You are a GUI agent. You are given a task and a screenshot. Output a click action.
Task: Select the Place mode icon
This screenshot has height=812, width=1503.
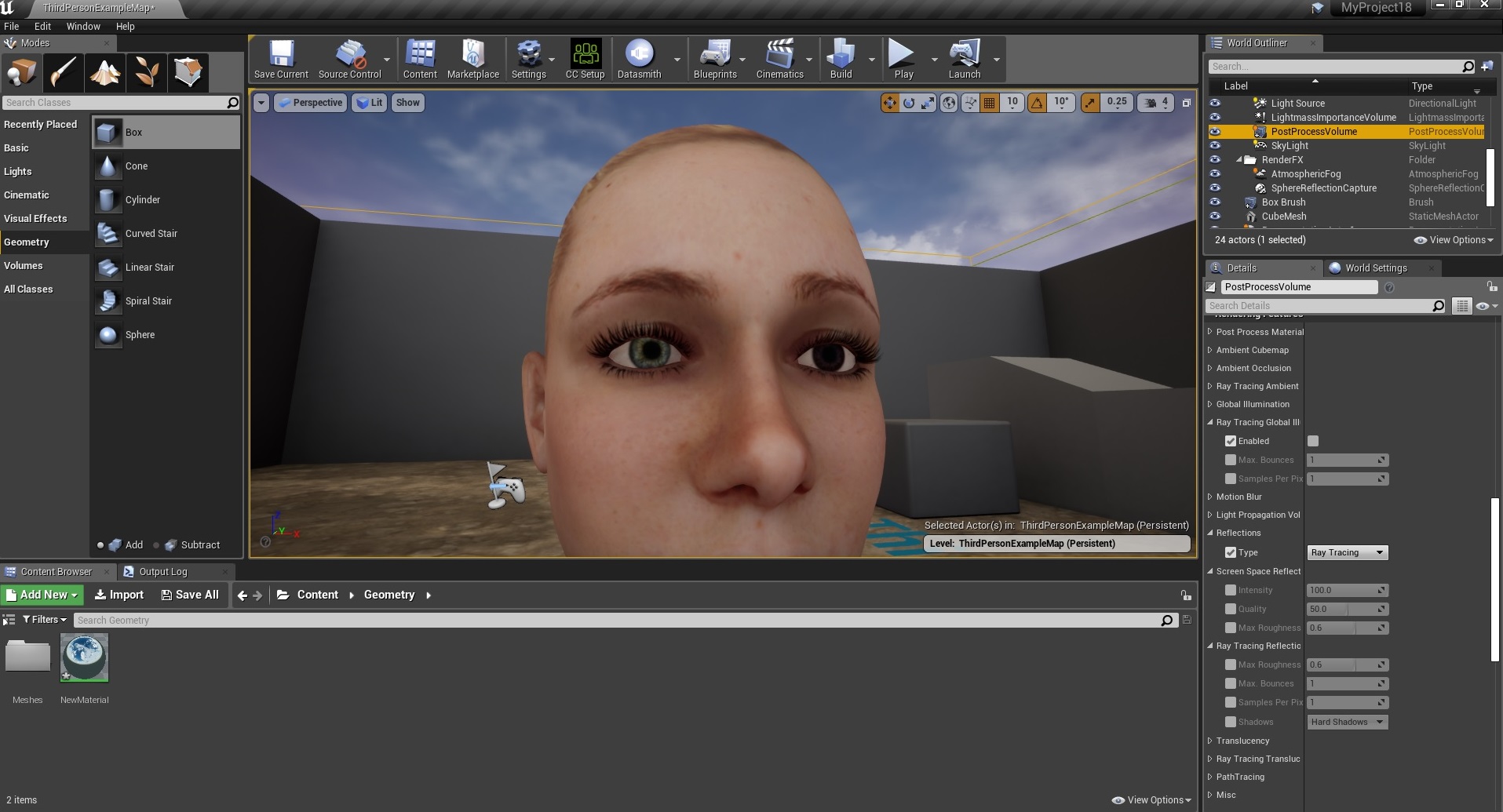click(22, 73)
